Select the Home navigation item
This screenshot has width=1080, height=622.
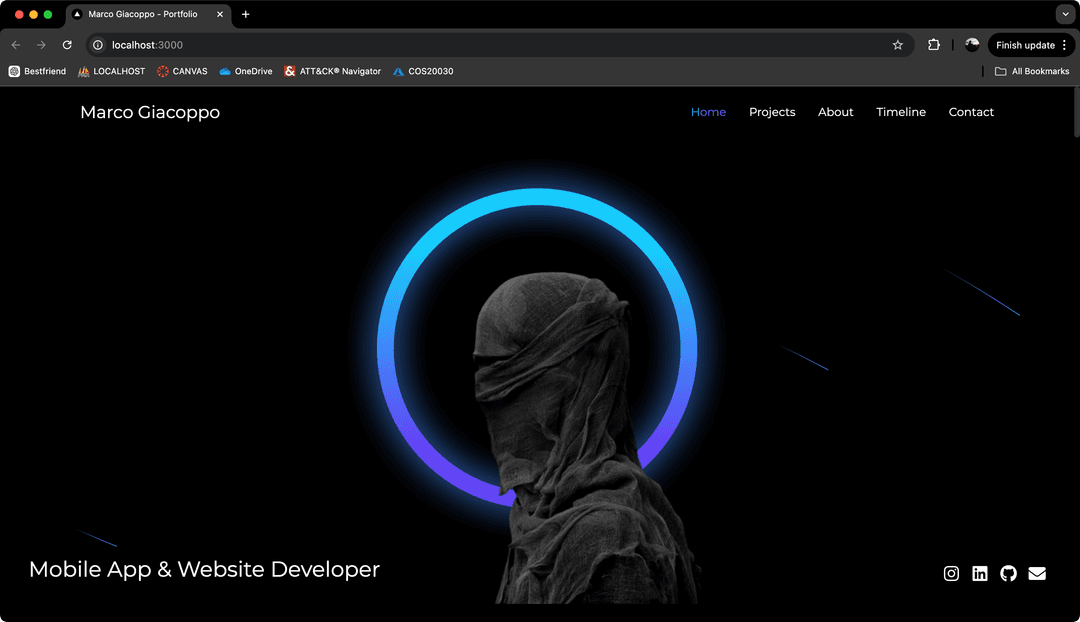(x=708, y=112)
